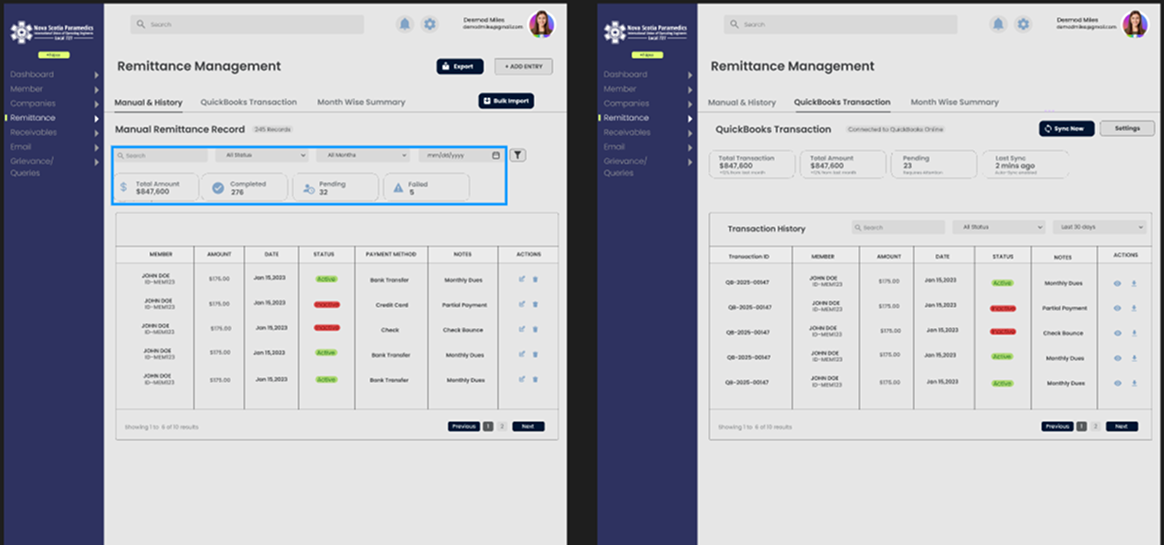Click the user avatar in the right mockup
Viewport: 1164px width, 545px height.
1134,24
